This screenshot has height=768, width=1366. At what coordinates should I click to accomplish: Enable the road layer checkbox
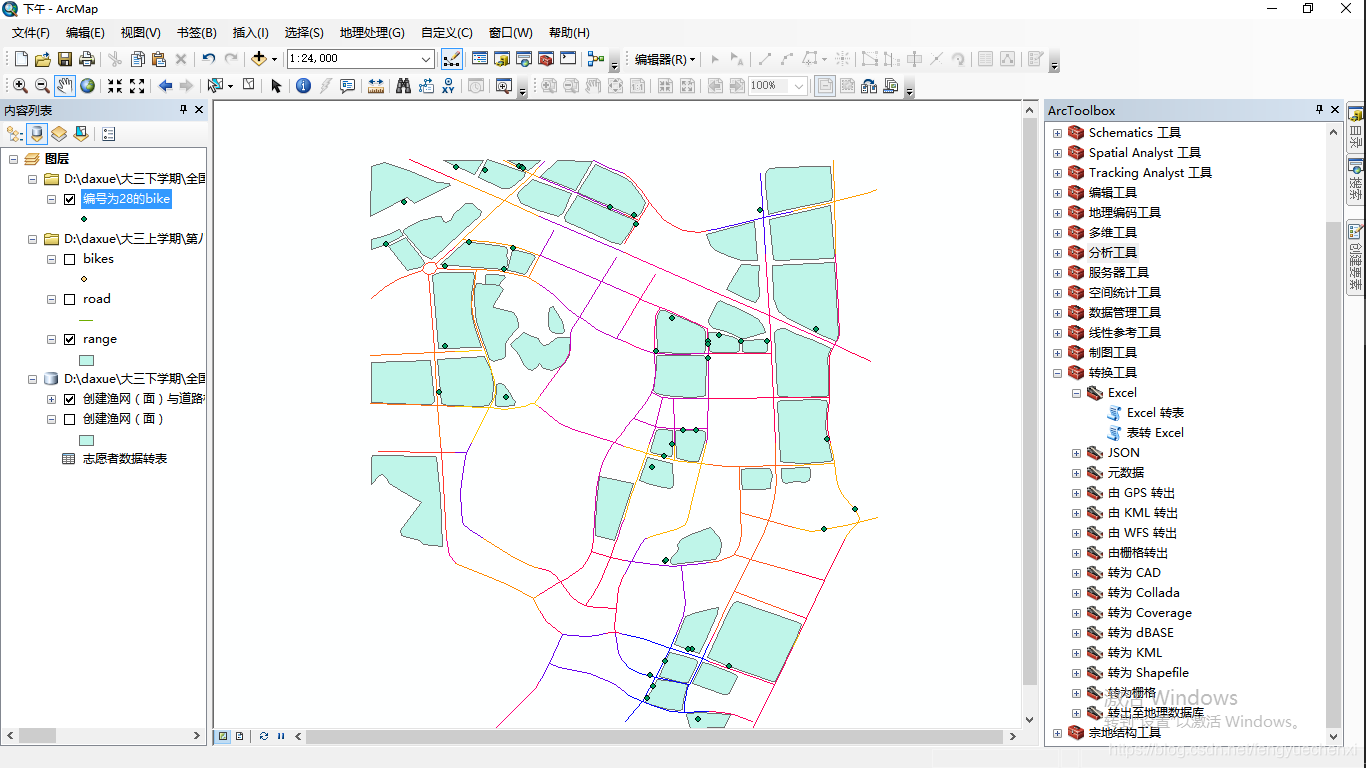[69, 299]
